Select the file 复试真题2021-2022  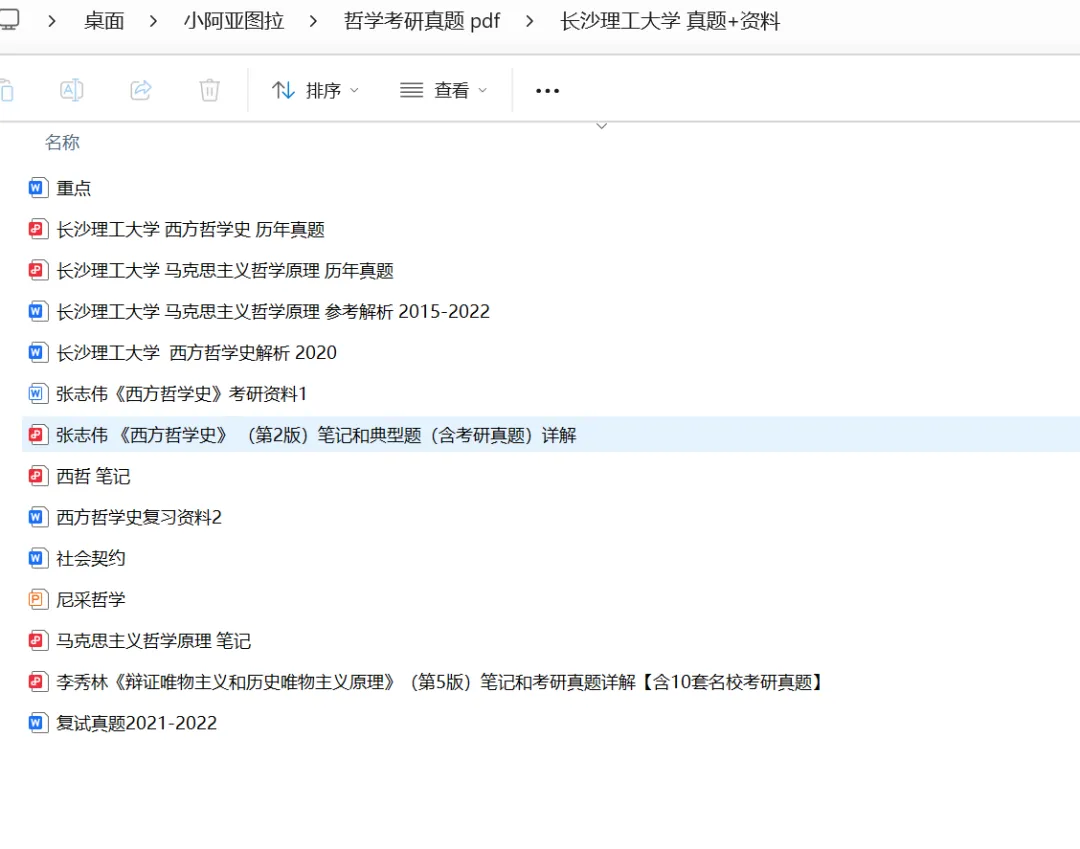[136, 723]
